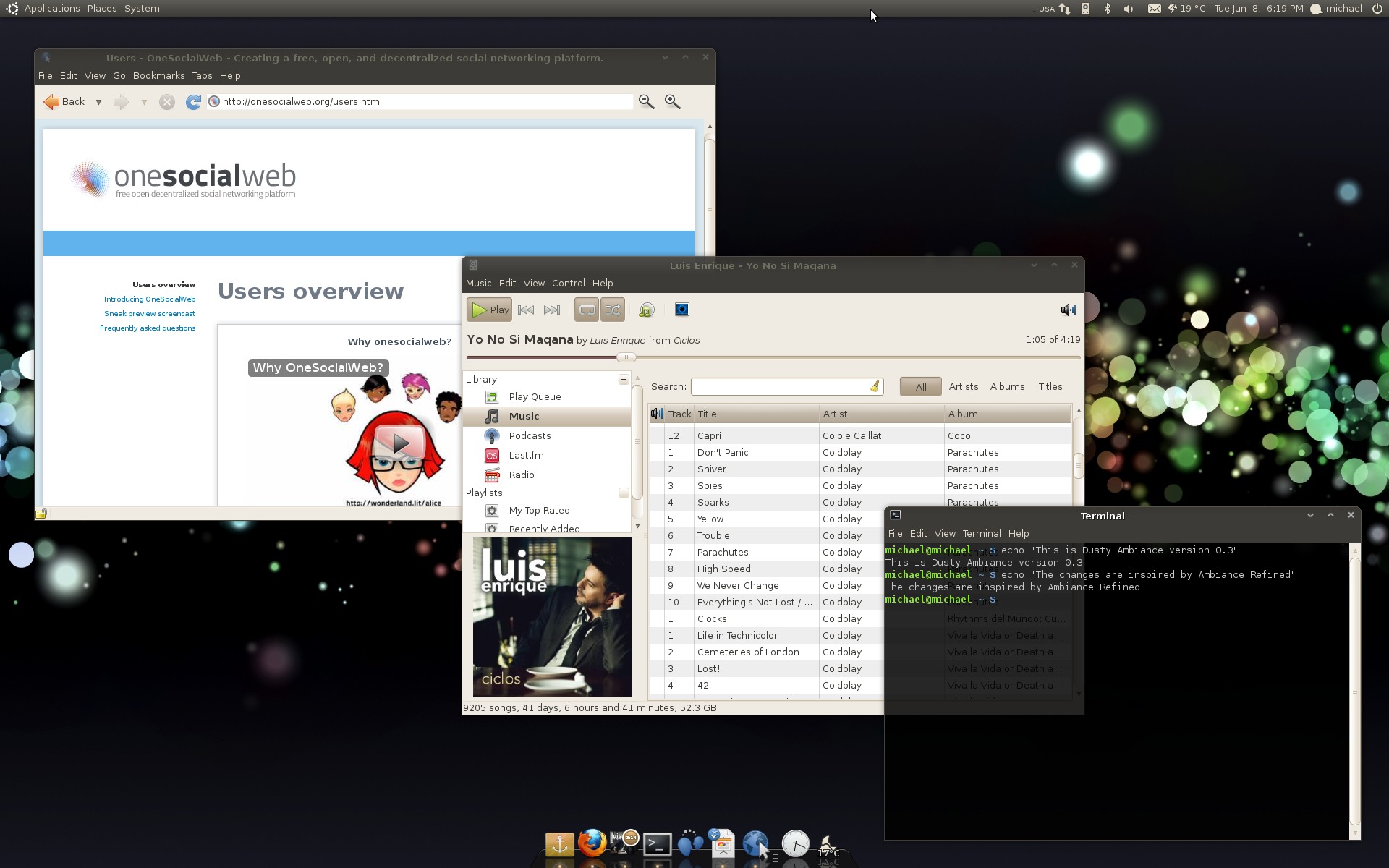
Task: Sort by the Artist column header
Action: (x=881, y=414)
